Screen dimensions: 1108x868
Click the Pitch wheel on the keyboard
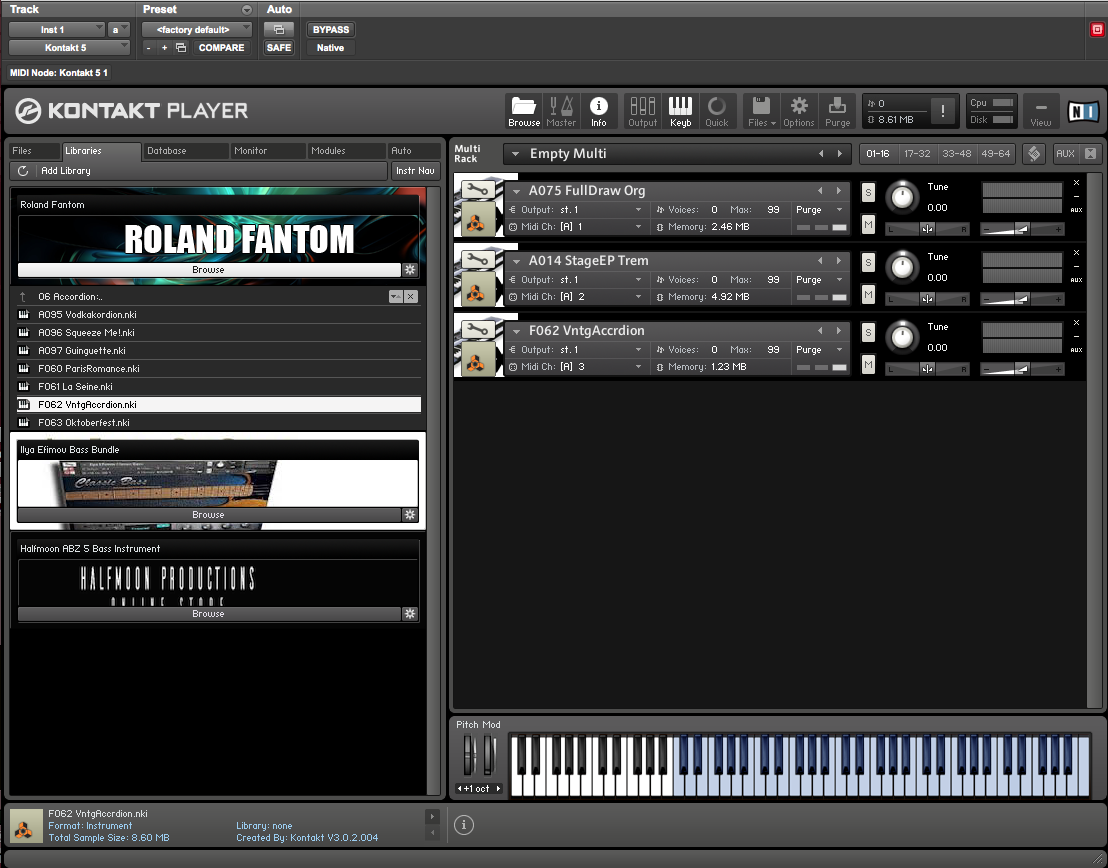coord(469,754)
